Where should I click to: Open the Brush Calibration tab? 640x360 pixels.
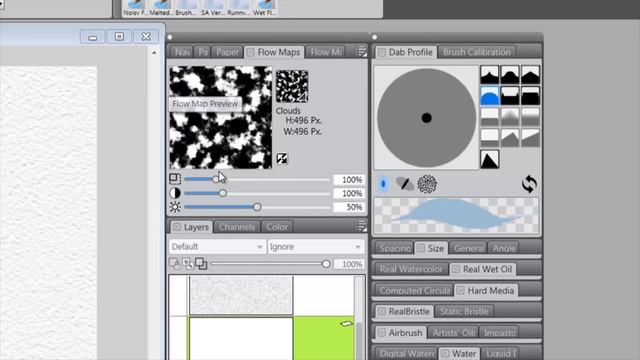tap(476, 52)
